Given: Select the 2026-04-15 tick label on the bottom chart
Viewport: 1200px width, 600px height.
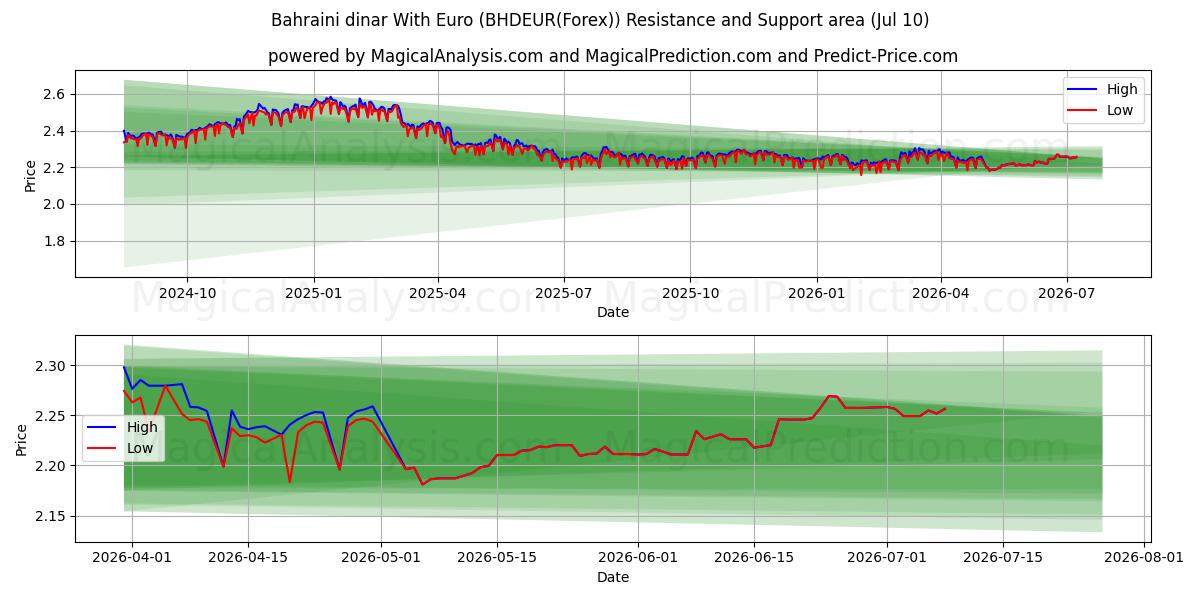Looking at the screenshot, I should [247, 558].
